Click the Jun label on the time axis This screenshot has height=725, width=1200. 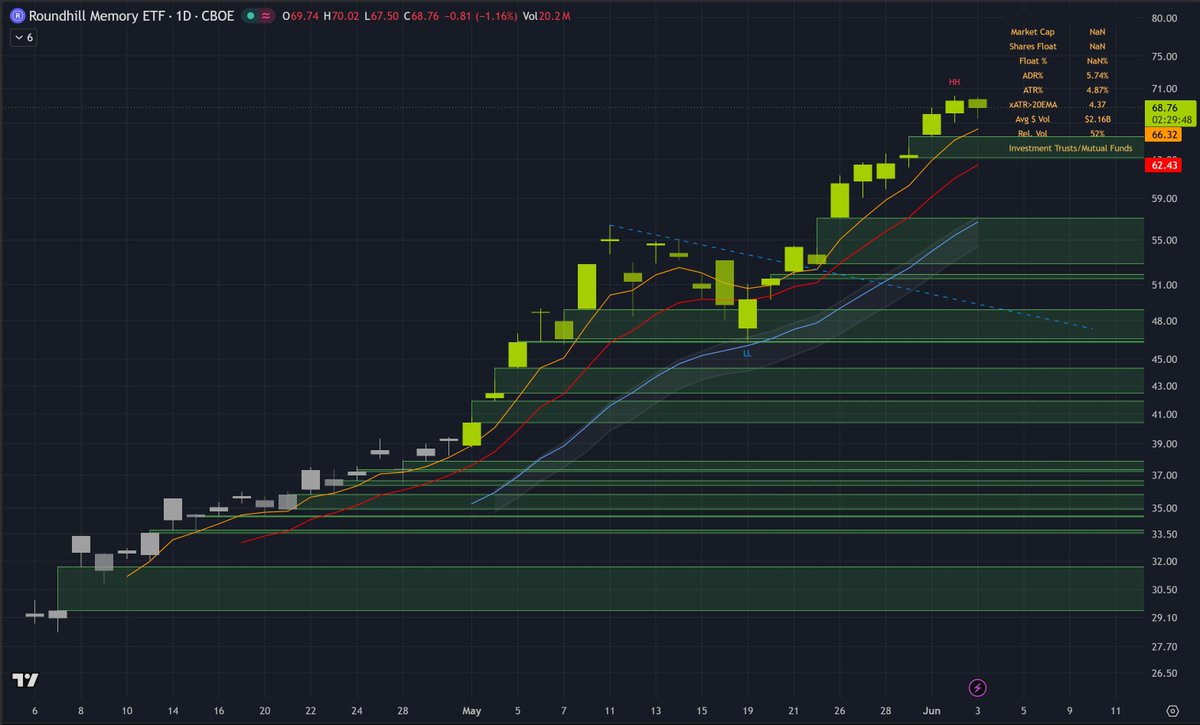point(932,712)
